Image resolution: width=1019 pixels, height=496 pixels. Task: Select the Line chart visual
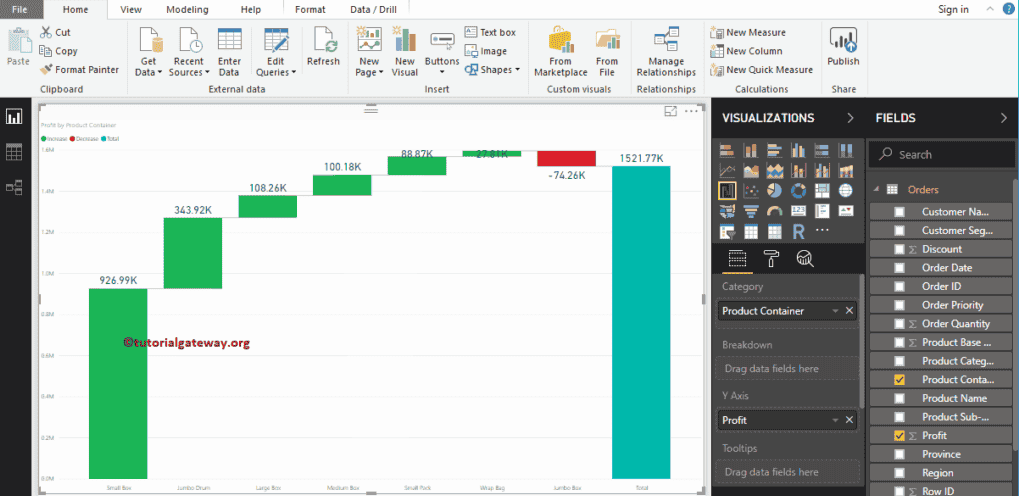click(x=727, y=170)
